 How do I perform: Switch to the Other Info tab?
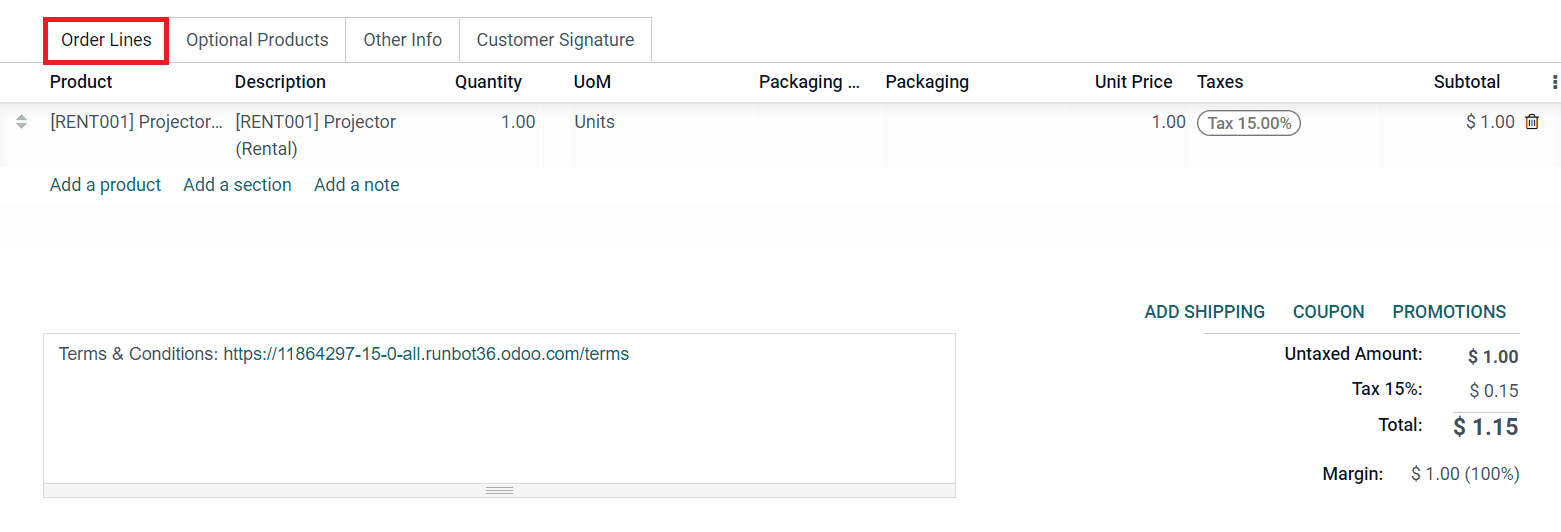(x=402, y=40)
